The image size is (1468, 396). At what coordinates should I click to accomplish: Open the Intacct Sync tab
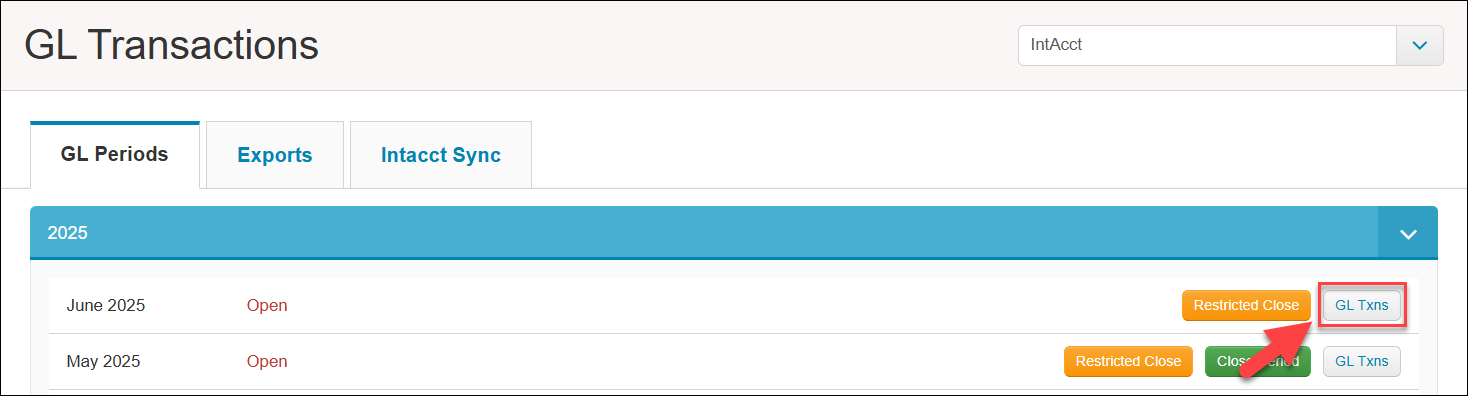[441, 155]
